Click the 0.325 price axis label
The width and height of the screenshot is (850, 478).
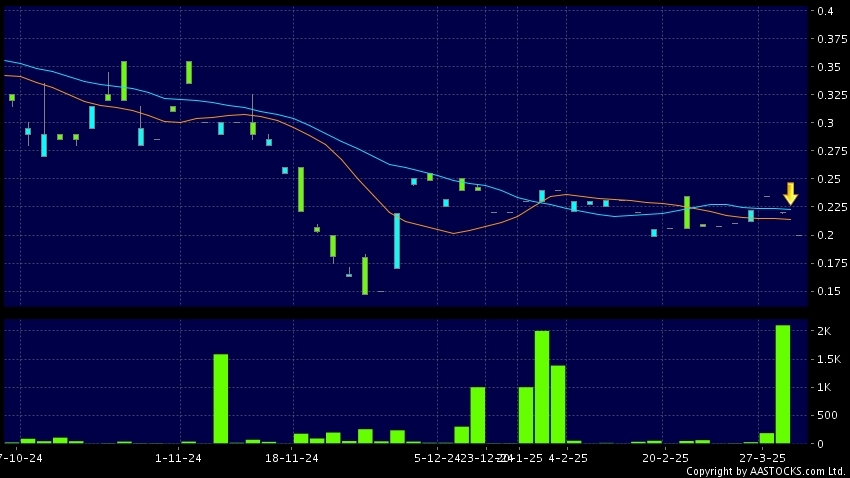[x=832, y=95]
